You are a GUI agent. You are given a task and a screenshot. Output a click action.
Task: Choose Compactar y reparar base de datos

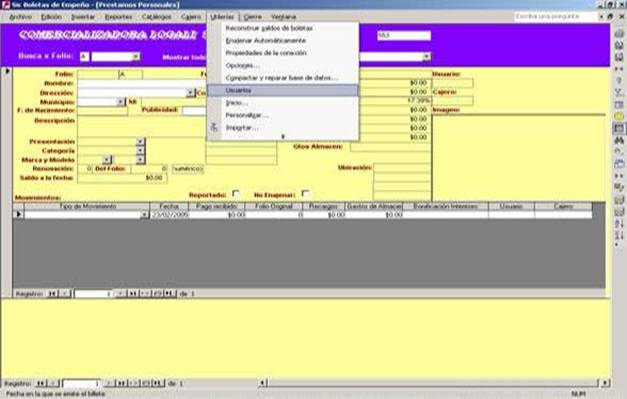[x=283, y=78]
